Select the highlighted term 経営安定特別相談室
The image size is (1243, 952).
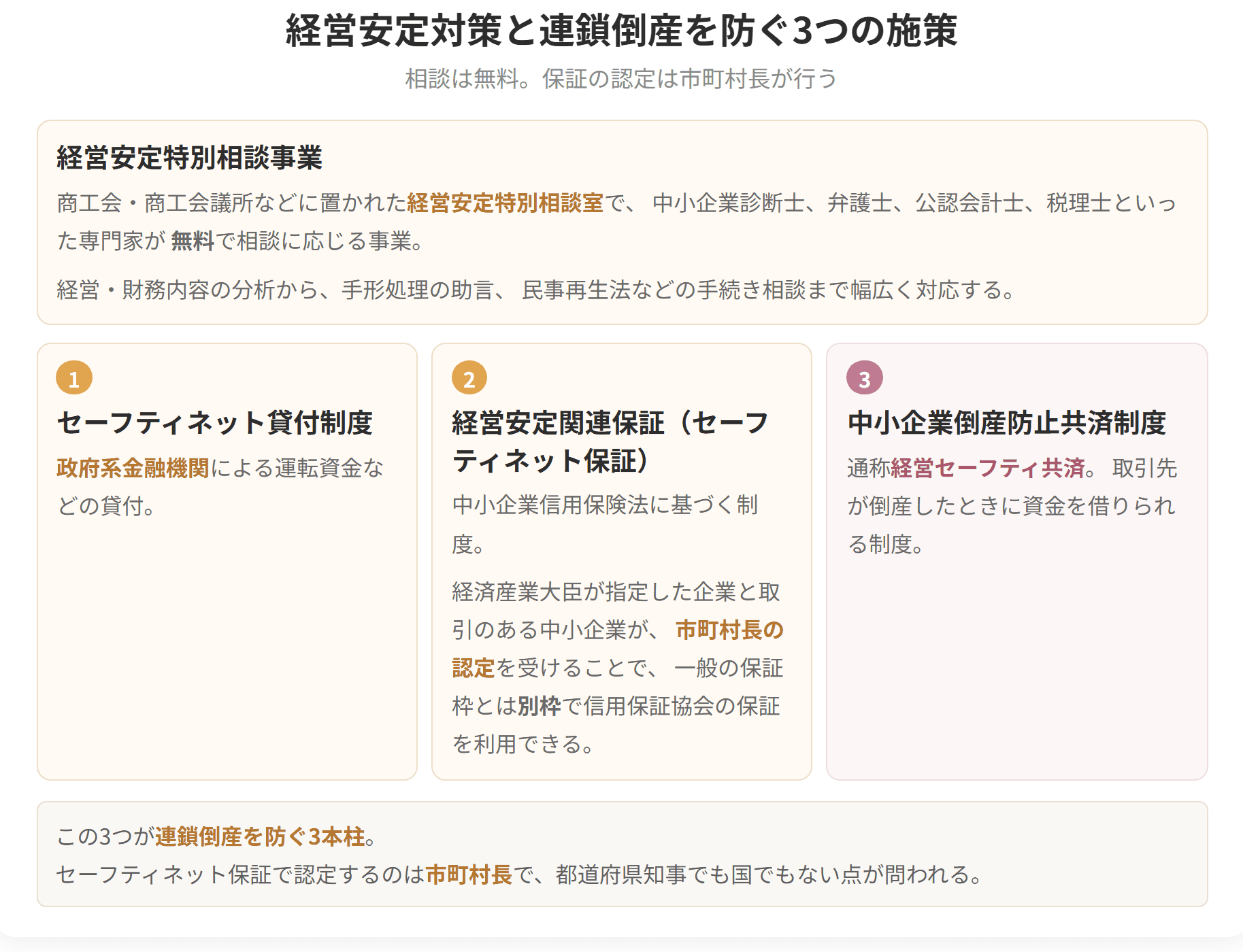click(x=505, y=203)
